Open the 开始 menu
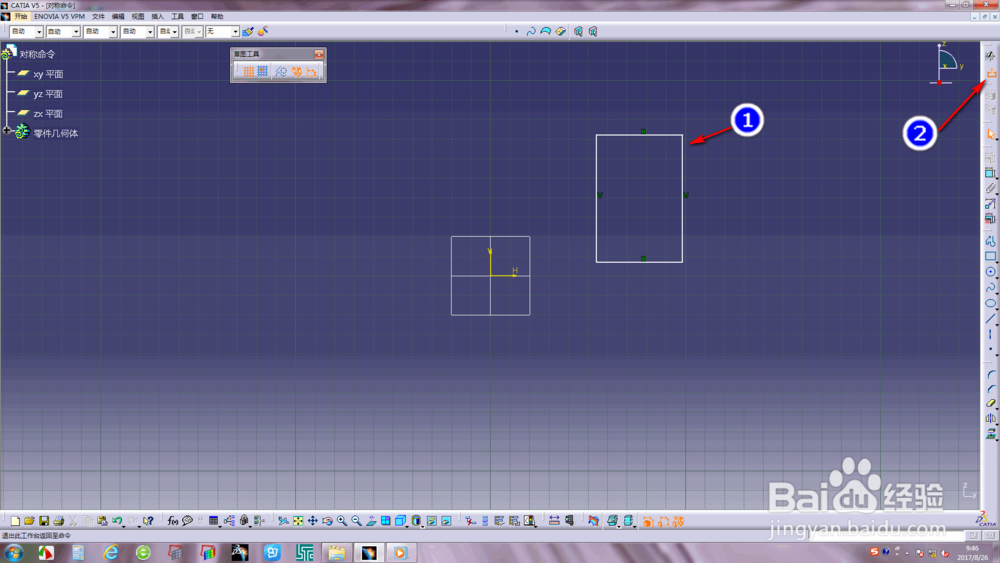1000x563 pixels. pos(21,17)
